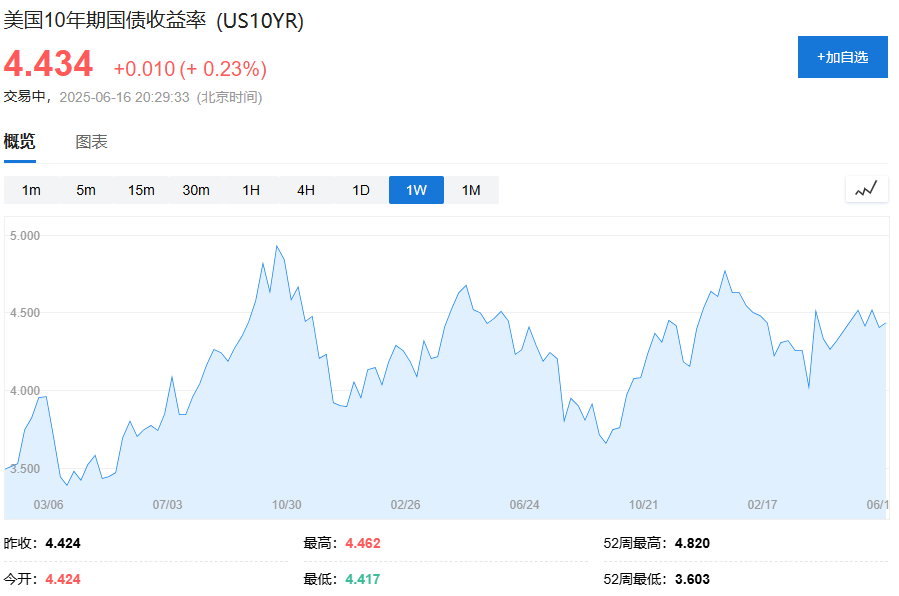The width and height of the screenshot is (899, 596).
Task: Click the 52周最高 value 4.820
Action: coord(692,543)
